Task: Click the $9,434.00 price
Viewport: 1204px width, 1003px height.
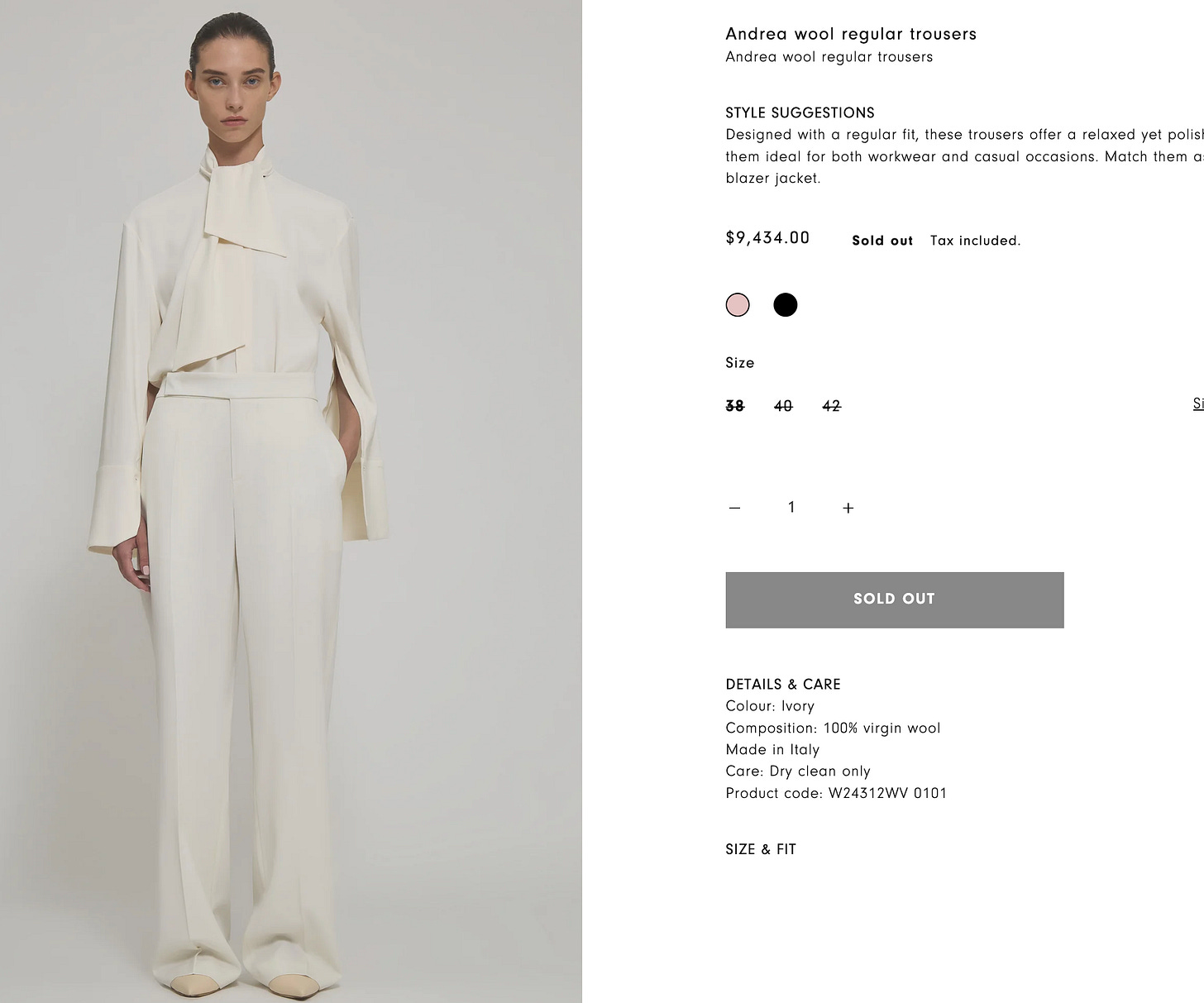Action: 767,238
